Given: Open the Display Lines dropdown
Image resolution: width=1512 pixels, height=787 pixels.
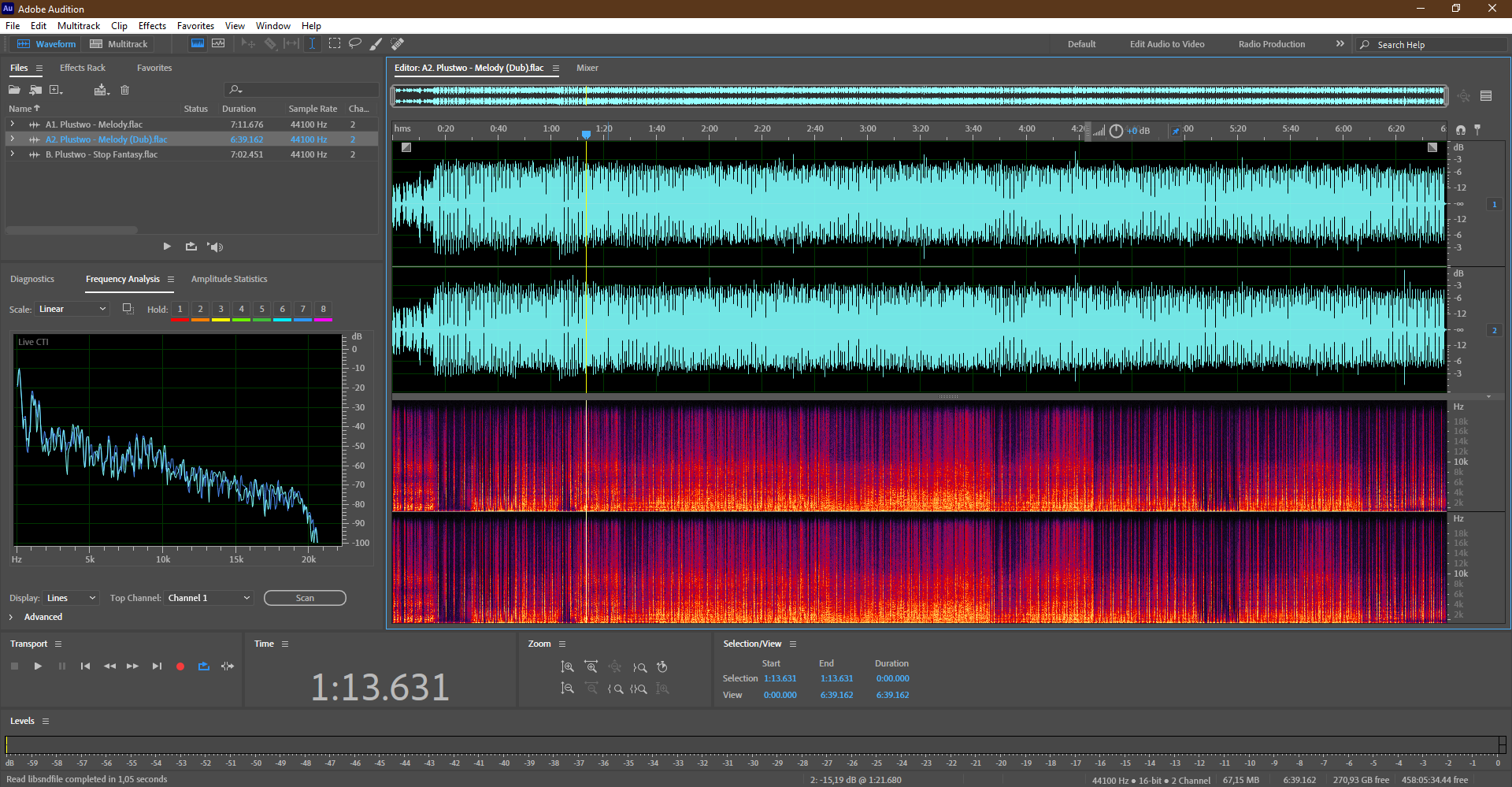Looking at the screenshot, I should [71, 598].
